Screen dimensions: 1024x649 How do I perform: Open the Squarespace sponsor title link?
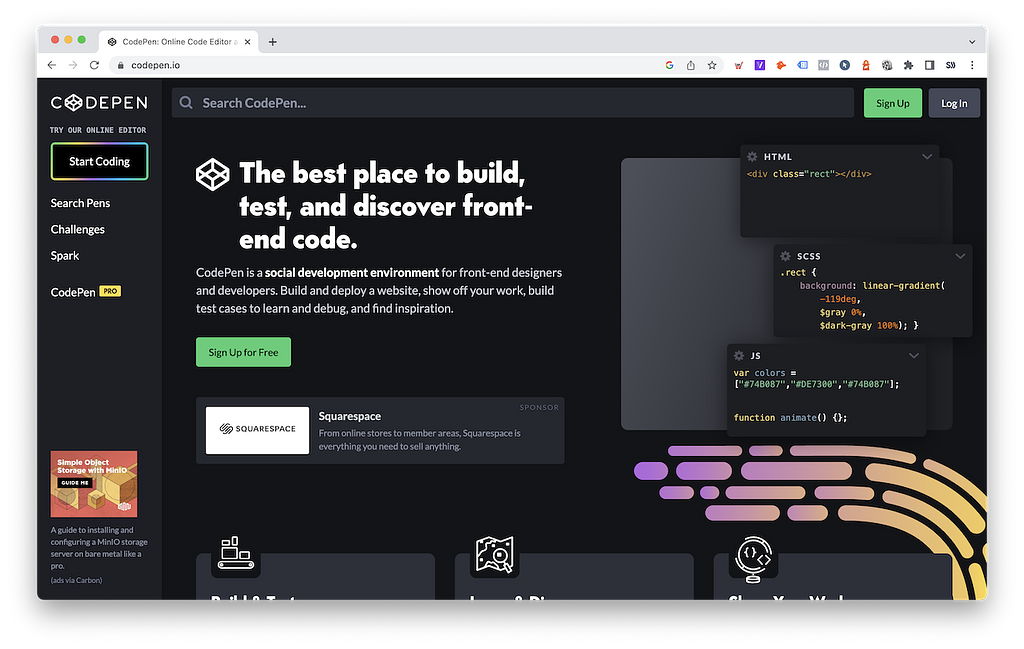(349, 416)
